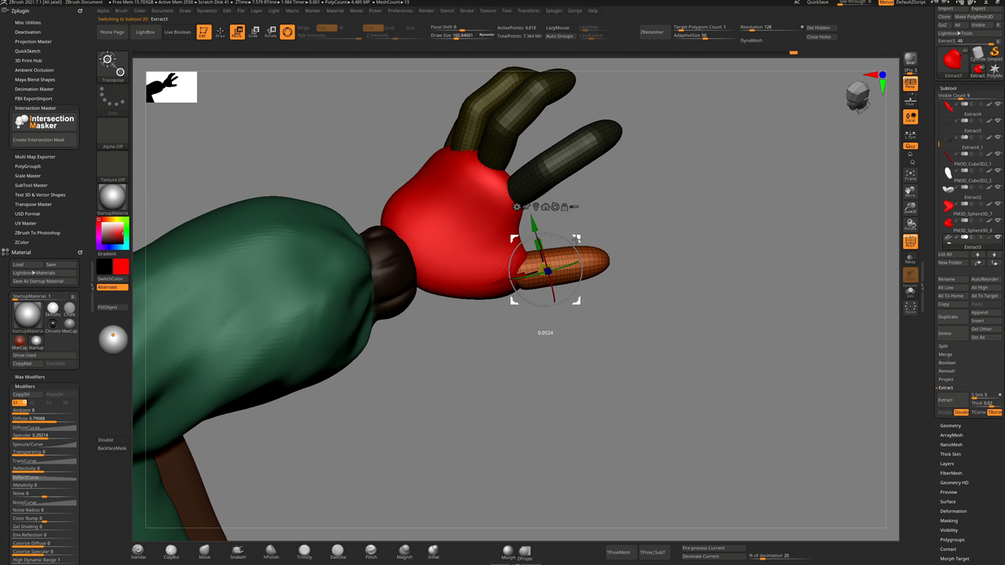Choose the Morph brush at bottom
The height and width of the screenshot is (565, 1005).
(508, 552)
